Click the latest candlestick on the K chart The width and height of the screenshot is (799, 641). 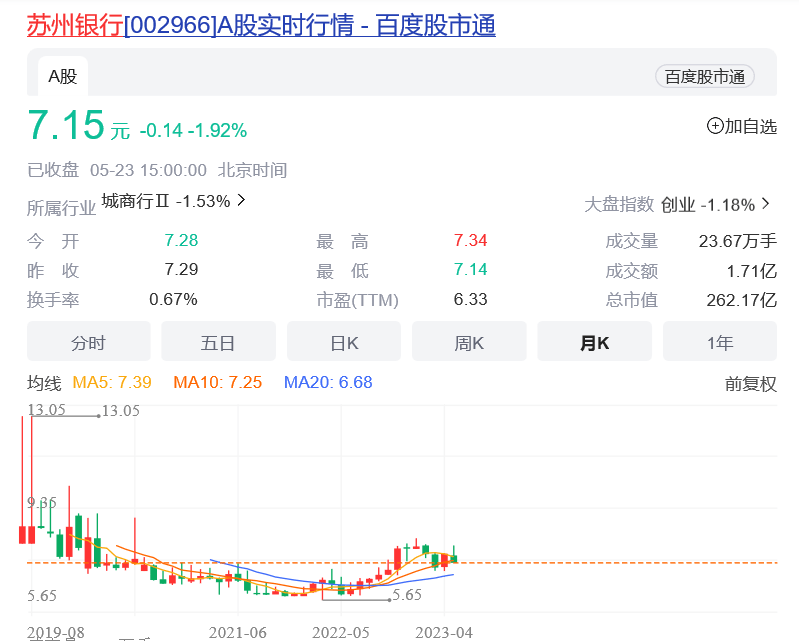coord(454,558)
